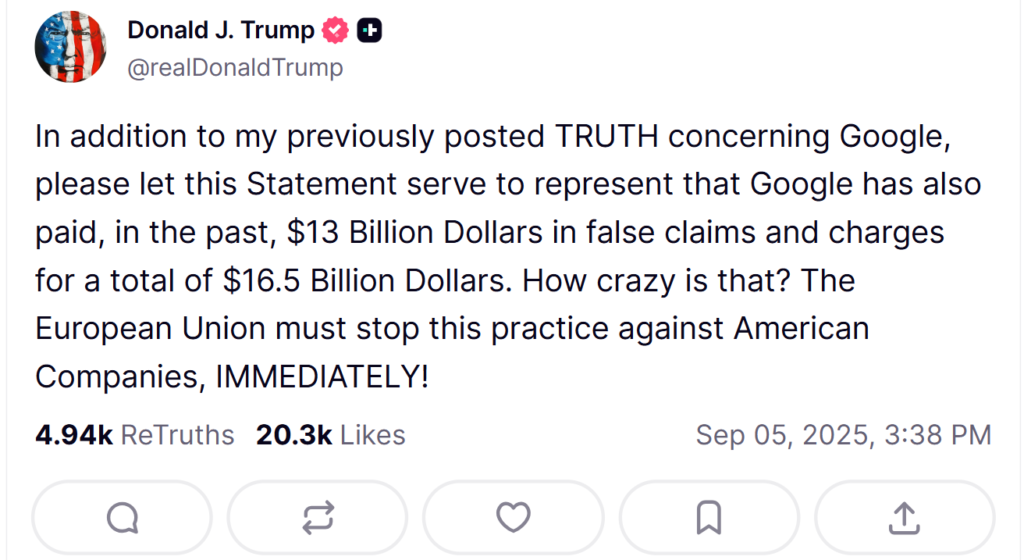Image resolution: width=1024 pixels, height=560 pixels.
Task: Bookmark this post
Action: 709,517
